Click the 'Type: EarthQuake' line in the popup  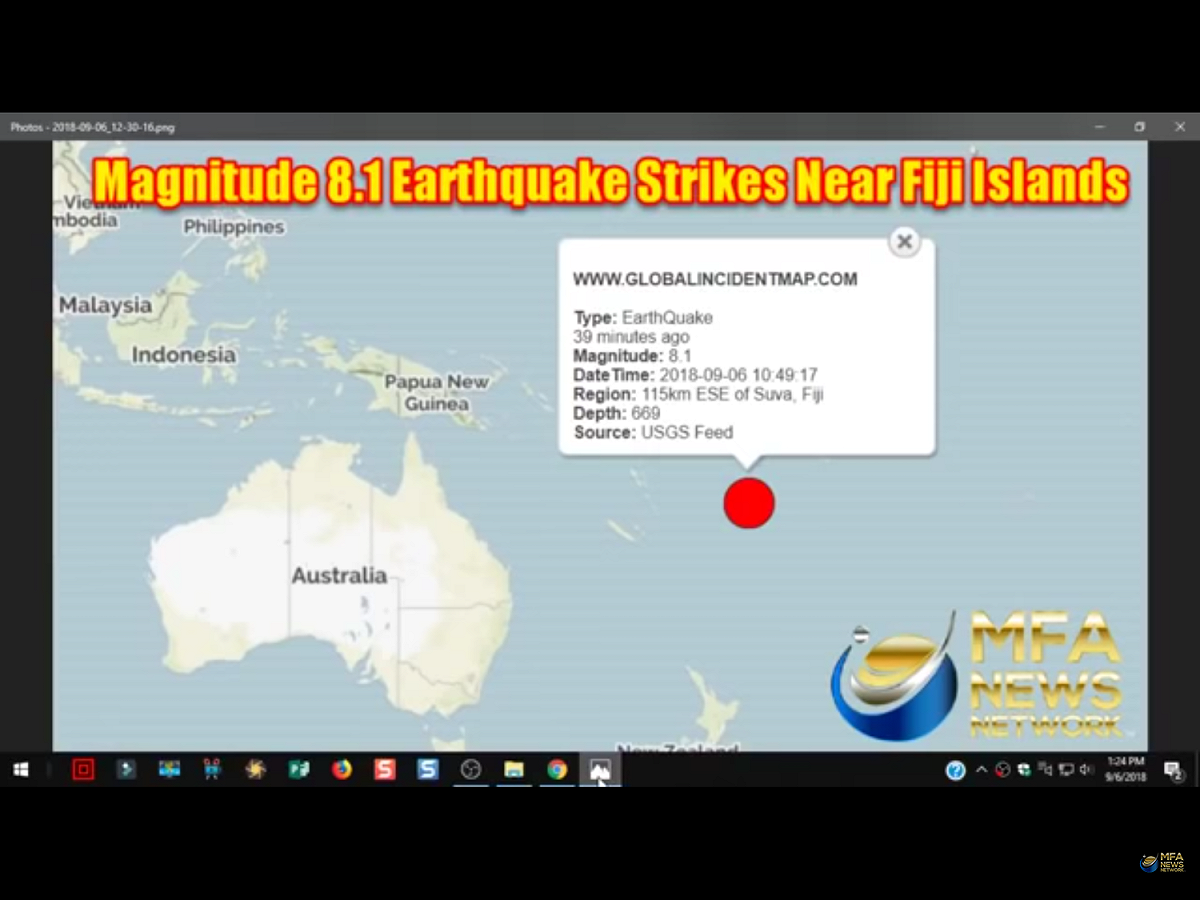pyautogui.click(x=643, y=318)
